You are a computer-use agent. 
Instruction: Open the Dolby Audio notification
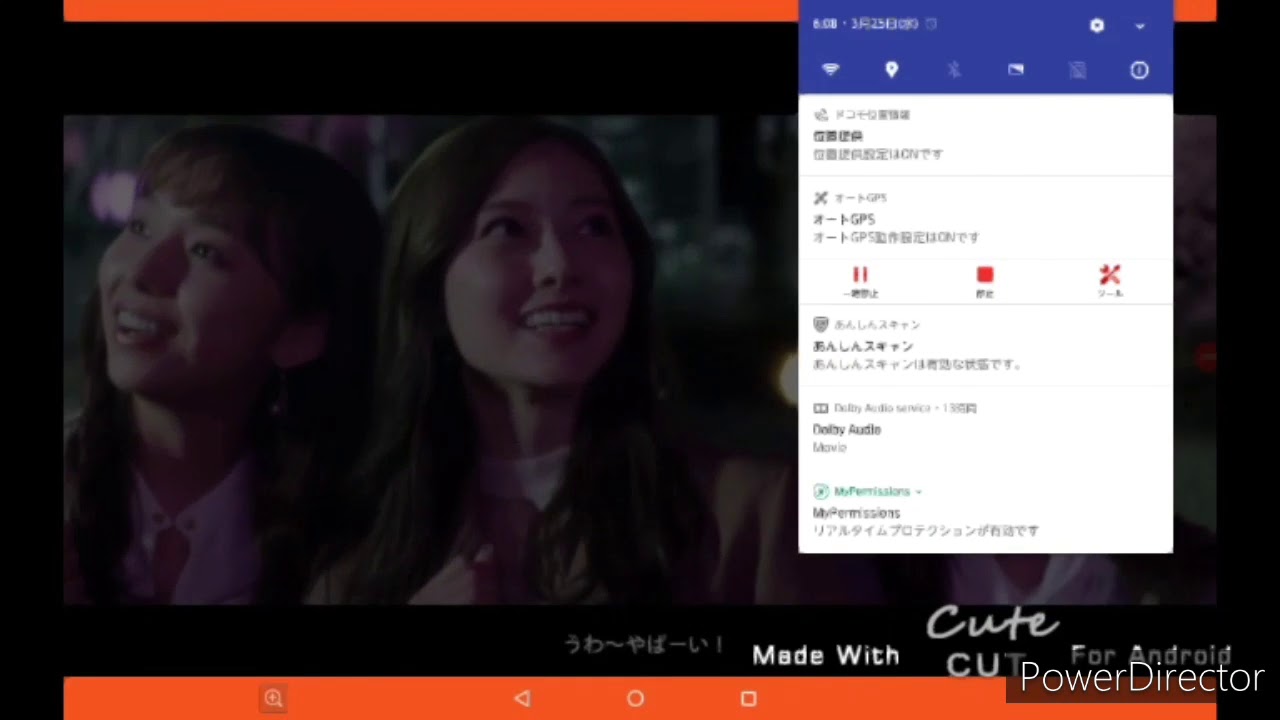pos(985,431)
